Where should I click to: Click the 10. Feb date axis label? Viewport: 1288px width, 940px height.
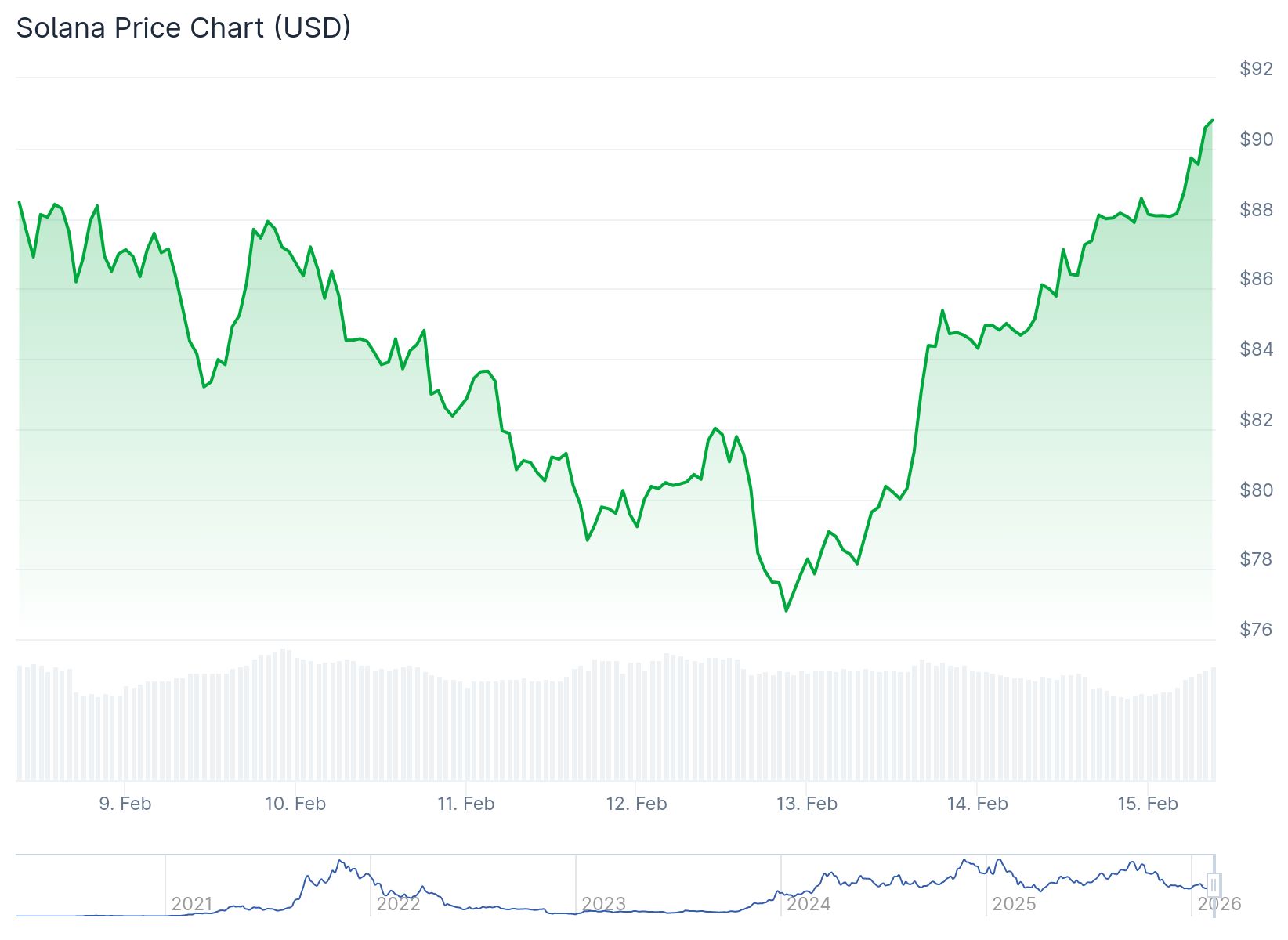(295, 804)
